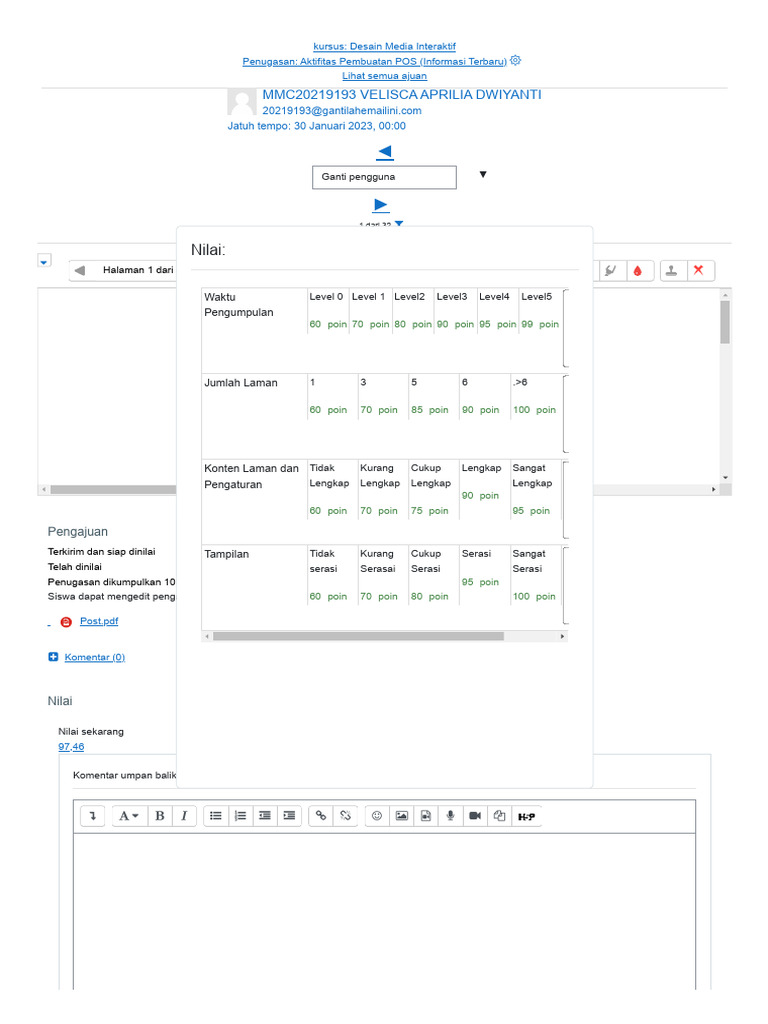
Task: Go to the next student arrow
Action: (380, 205)
